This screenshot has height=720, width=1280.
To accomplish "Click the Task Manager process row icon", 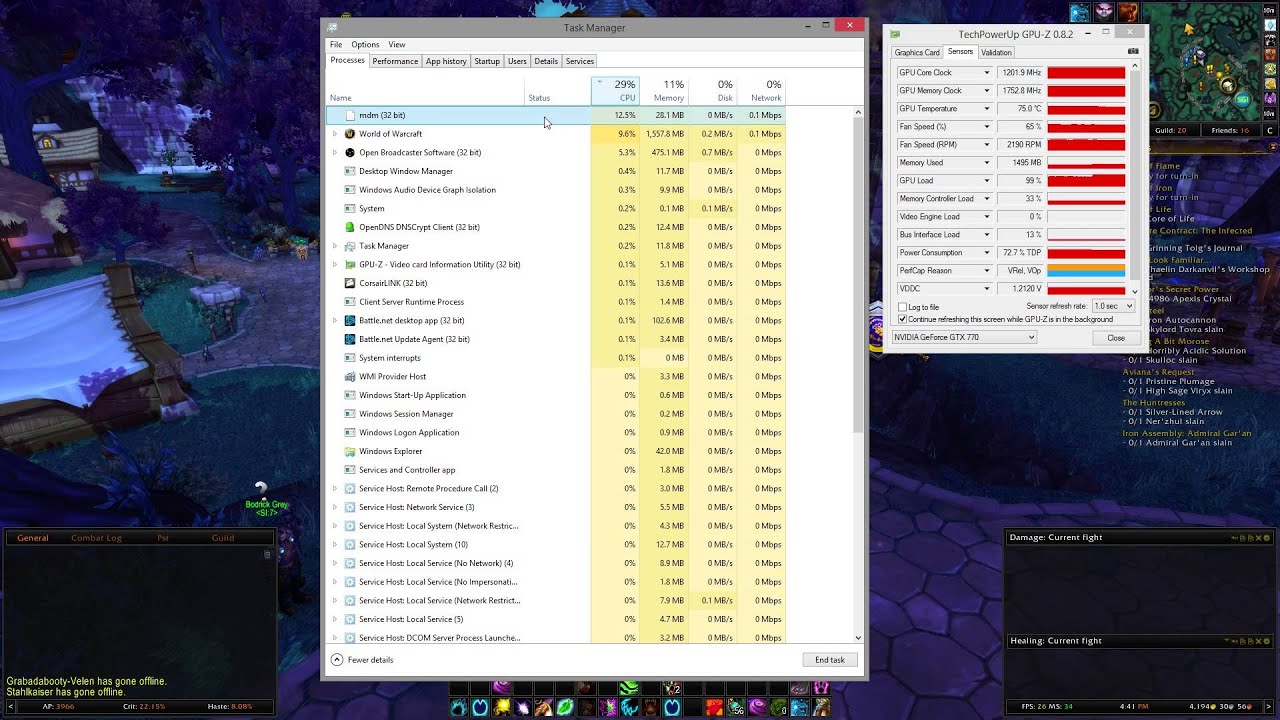I will click(x=350, y=246).
